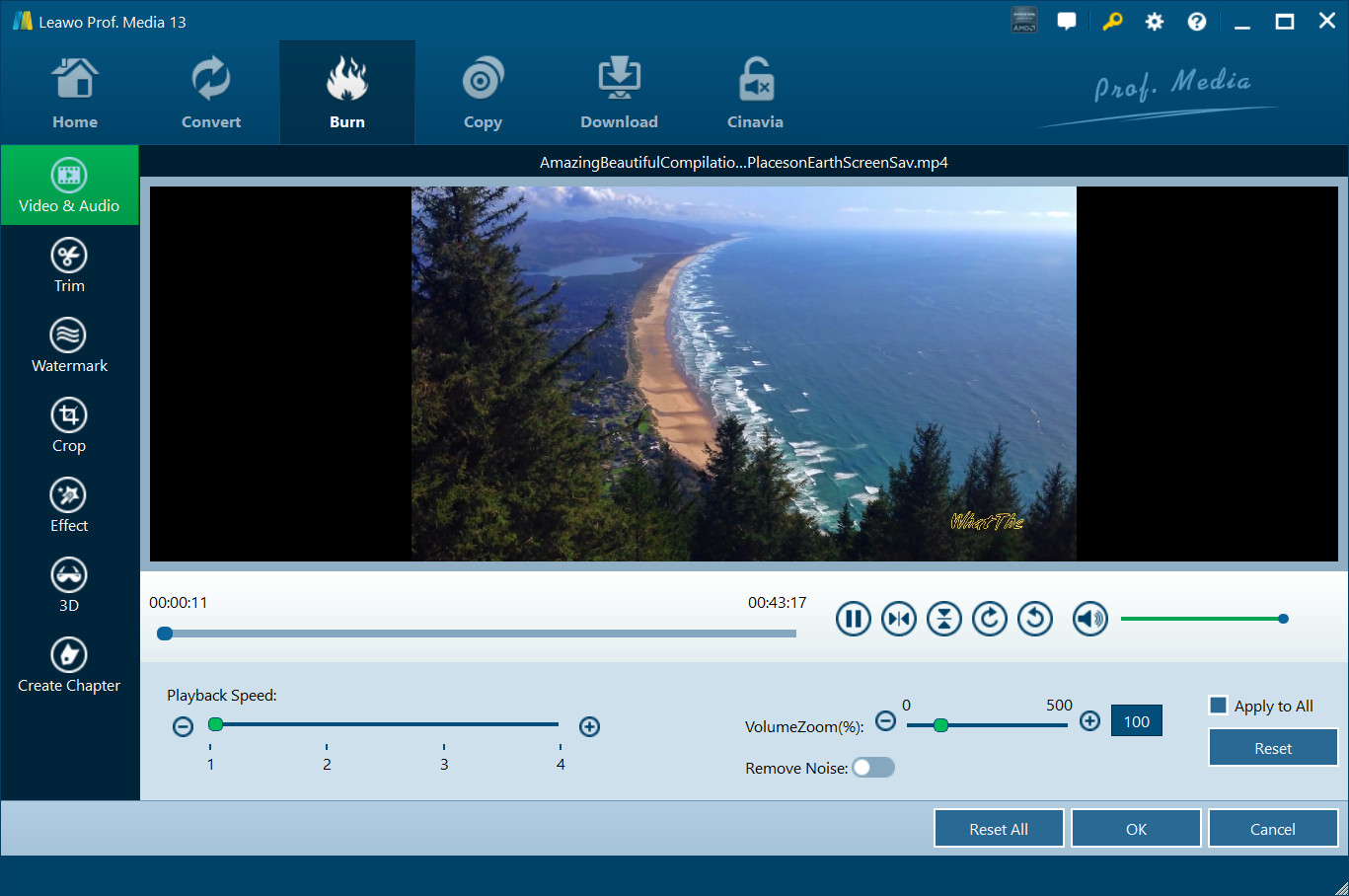The image size is (1349, 896).
Task: Flip video vertically
Action: tap(943, 619)
